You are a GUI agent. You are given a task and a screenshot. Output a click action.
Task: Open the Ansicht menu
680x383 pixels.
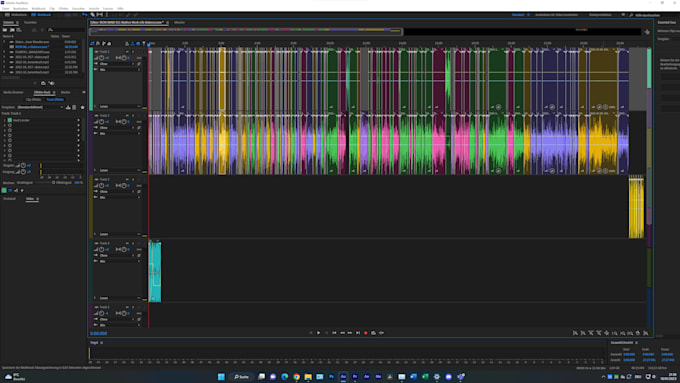[x=94, y=8]
